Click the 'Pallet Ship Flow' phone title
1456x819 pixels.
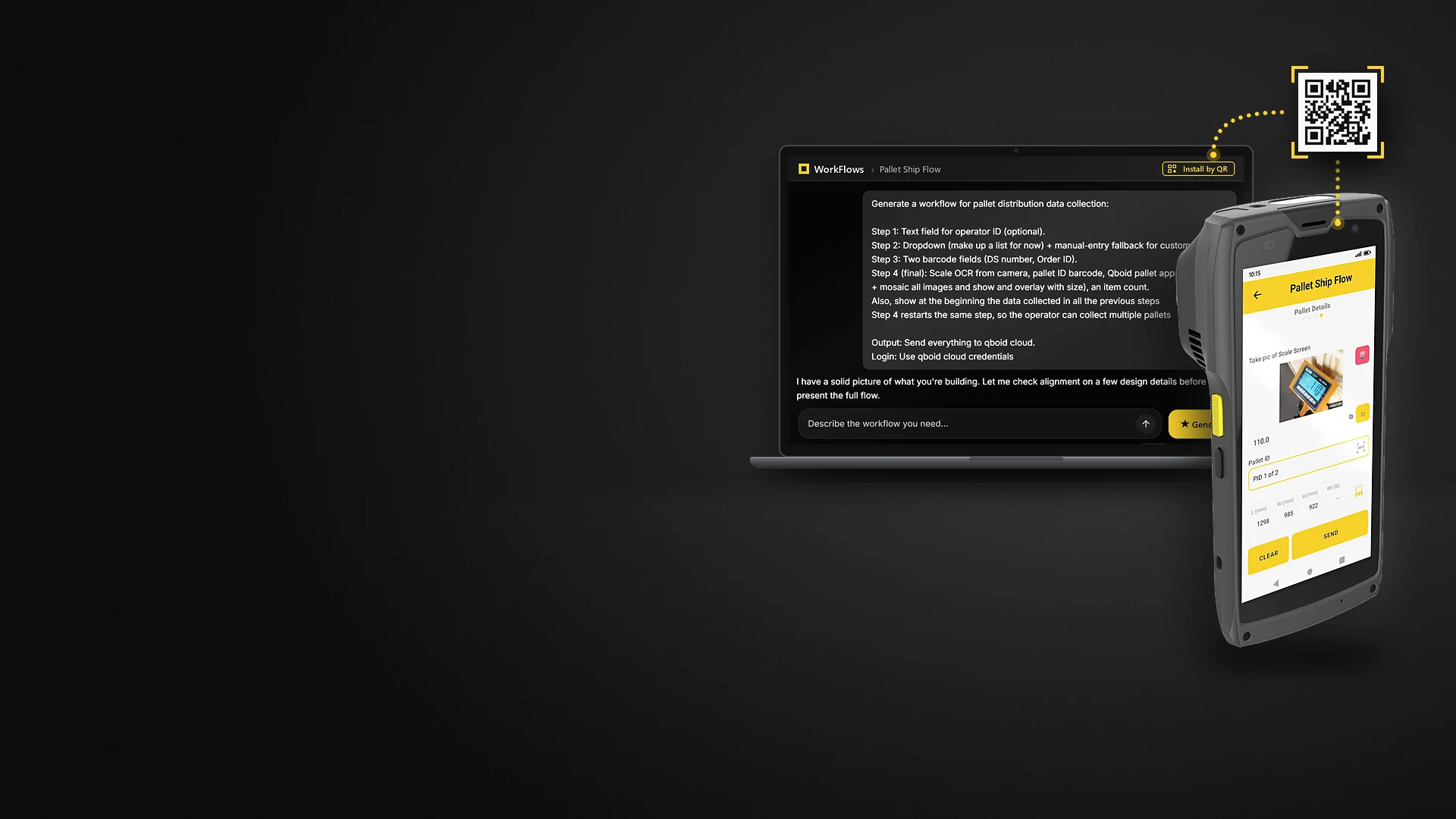pos(1320,284)
